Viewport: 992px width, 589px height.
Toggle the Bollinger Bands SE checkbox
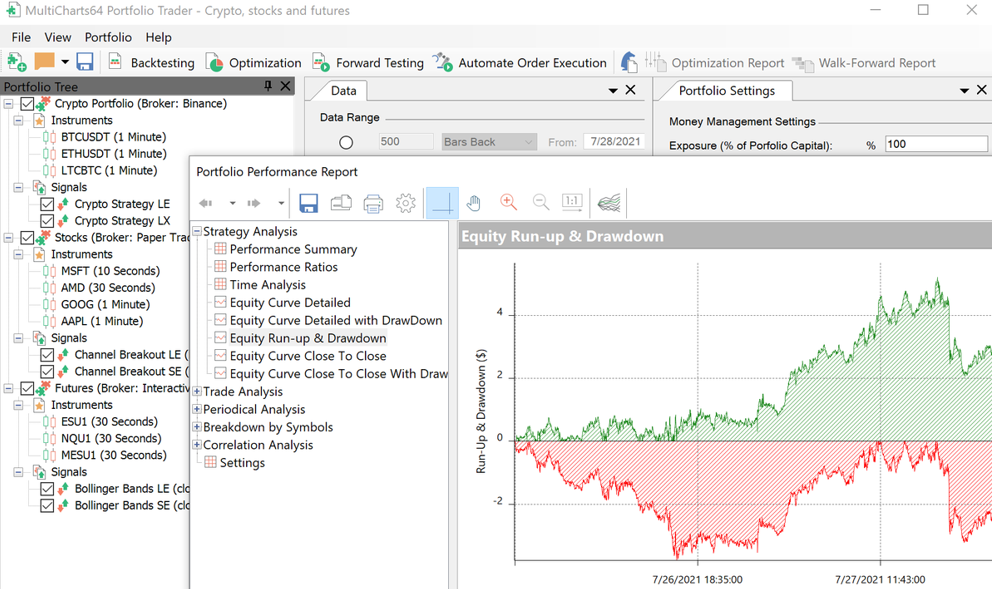point(47,505)
